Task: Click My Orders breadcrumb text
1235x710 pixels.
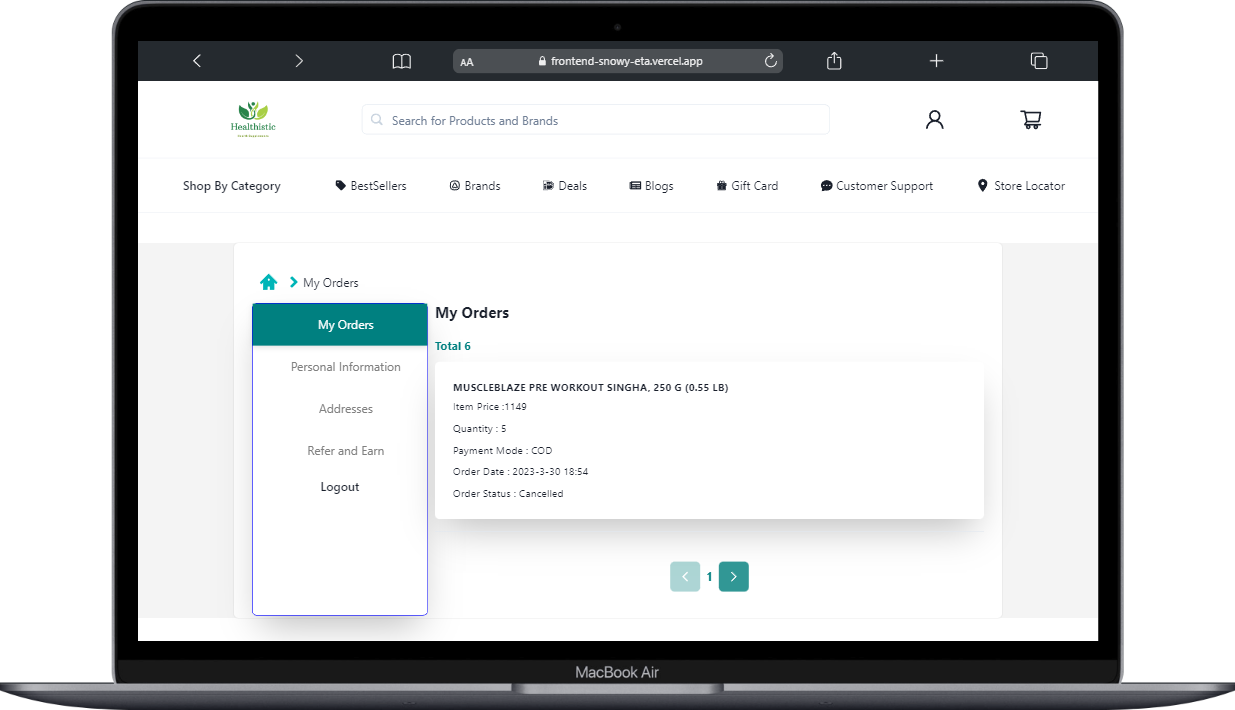Action: tap(331, 283)
